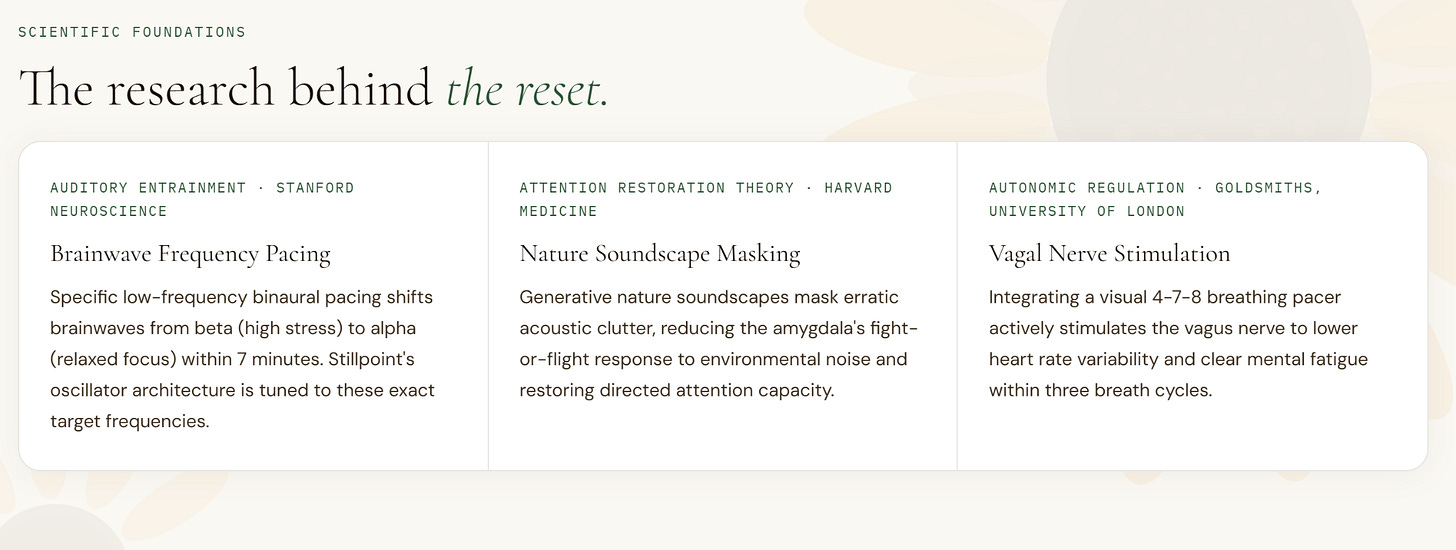Click the Auditory Entrainment Stanford Neuroscience label

click(x=202, y=199)
